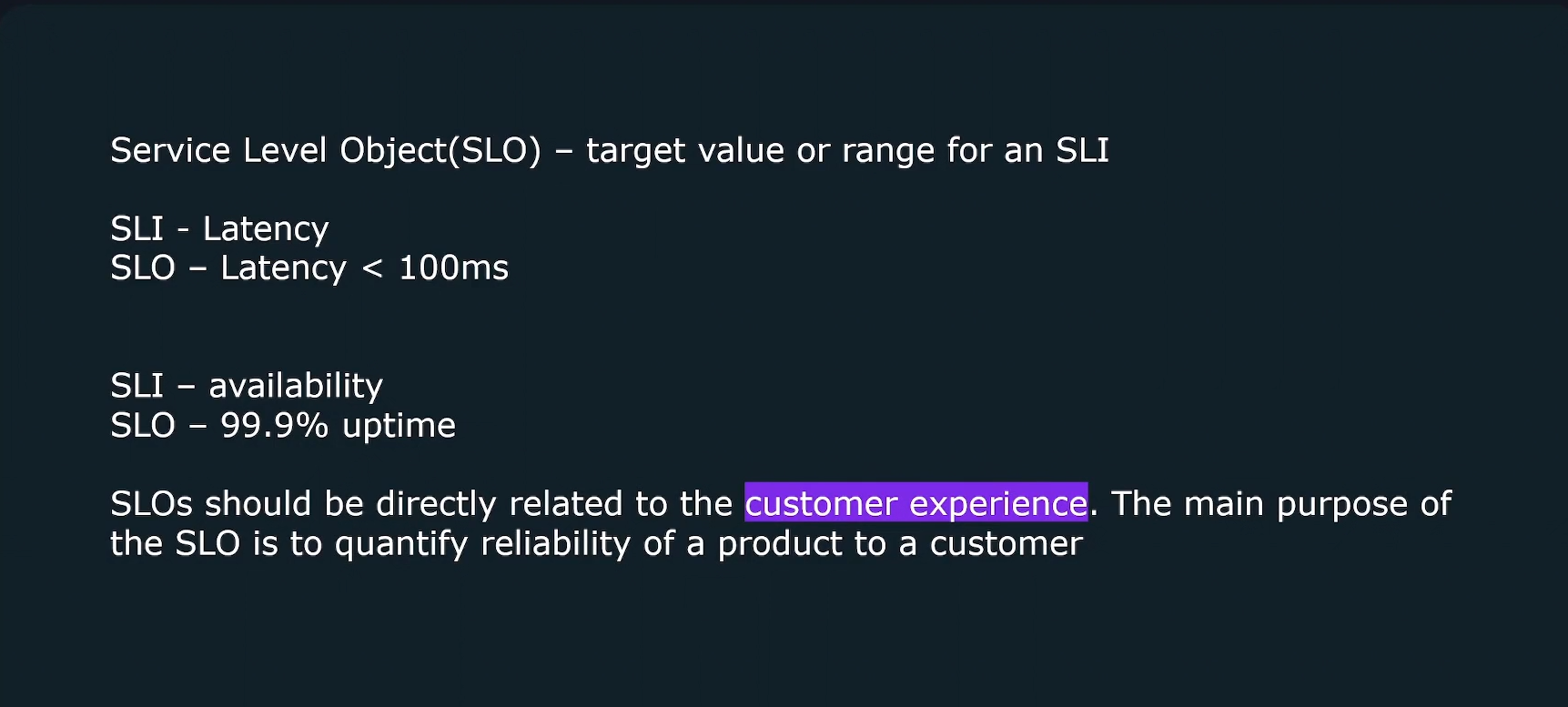Click the words 'quantify reliability'
Screen dimensions: 1568x707
click(x=482, y=543)
